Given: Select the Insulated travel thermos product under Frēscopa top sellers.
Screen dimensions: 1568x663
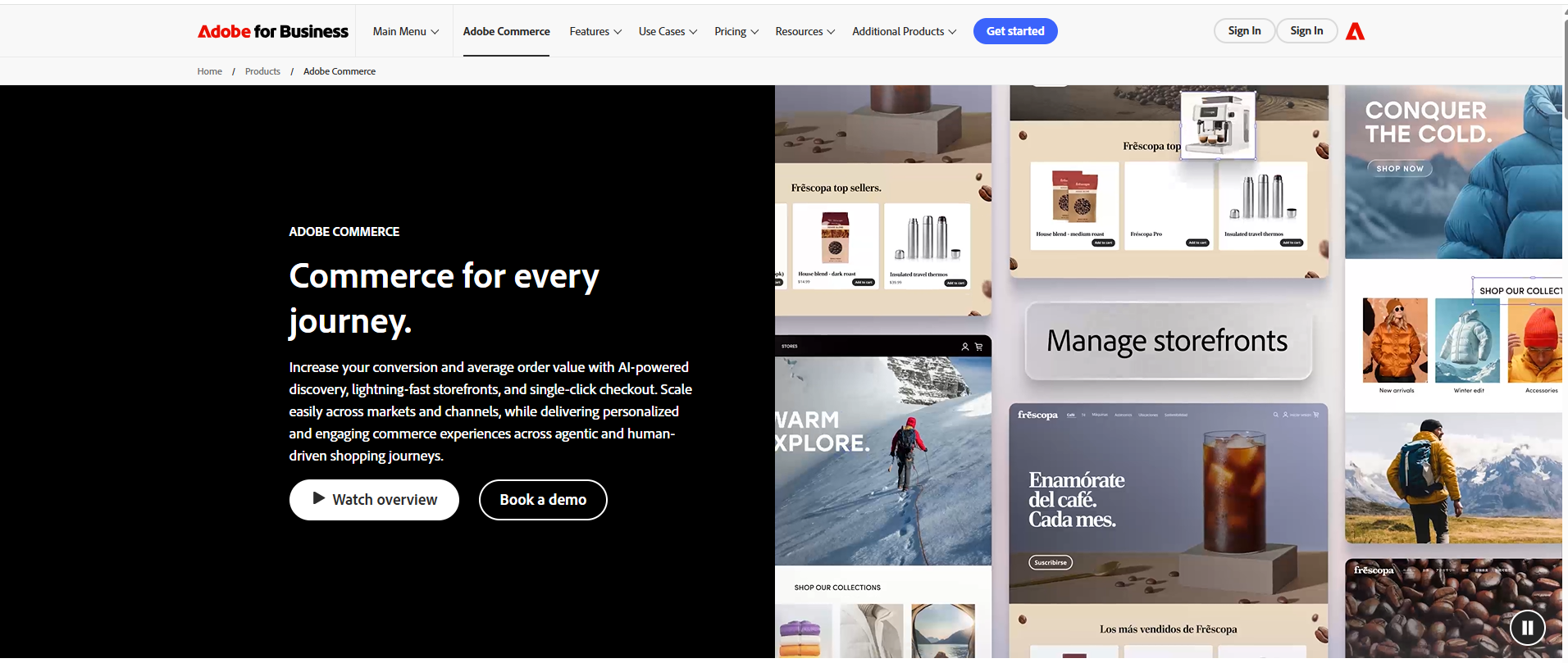Looking at the screenshot, I should point(928,247).
